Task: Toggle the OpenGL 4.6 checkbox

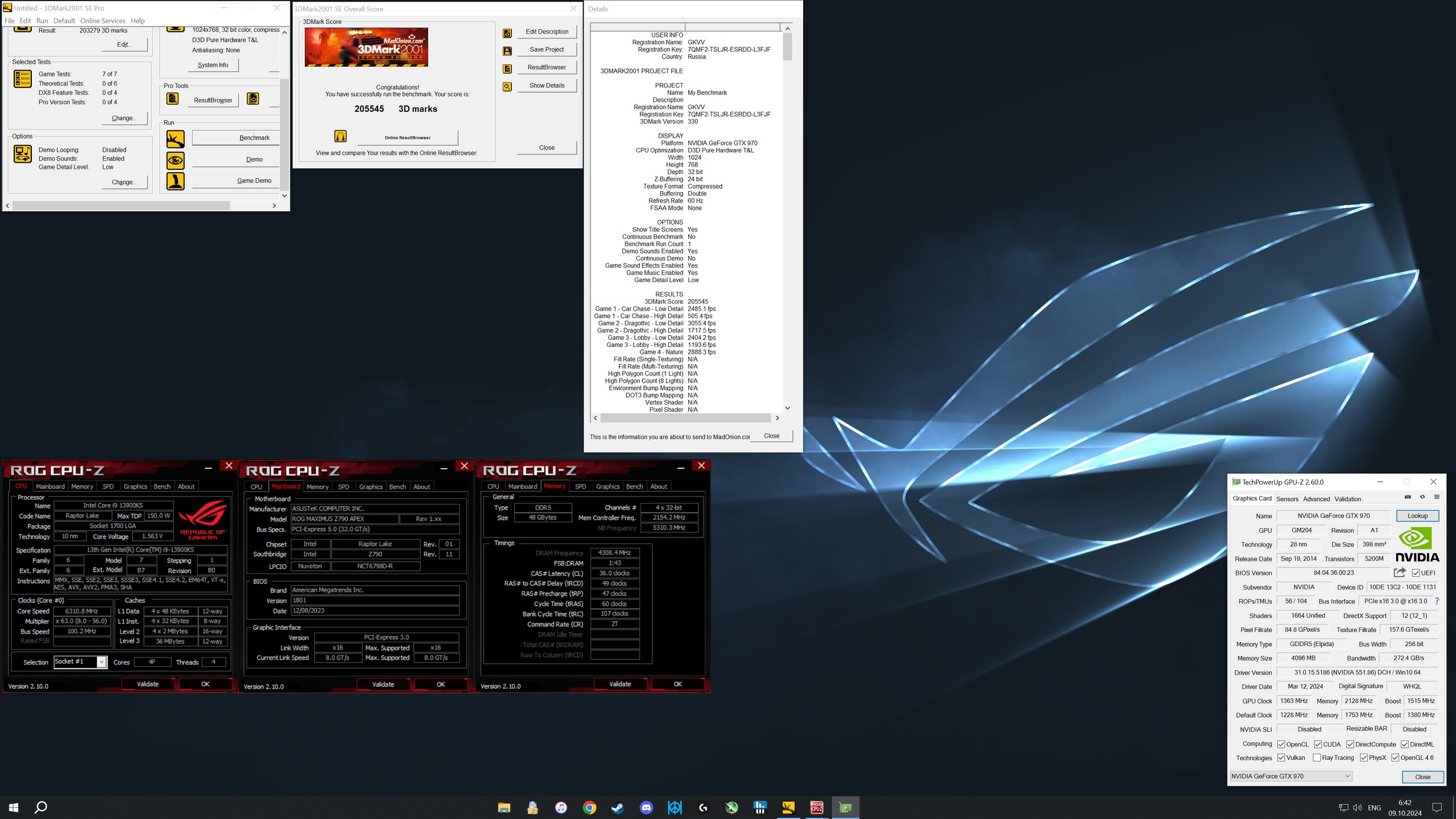Action: (x=1395, y=758)
